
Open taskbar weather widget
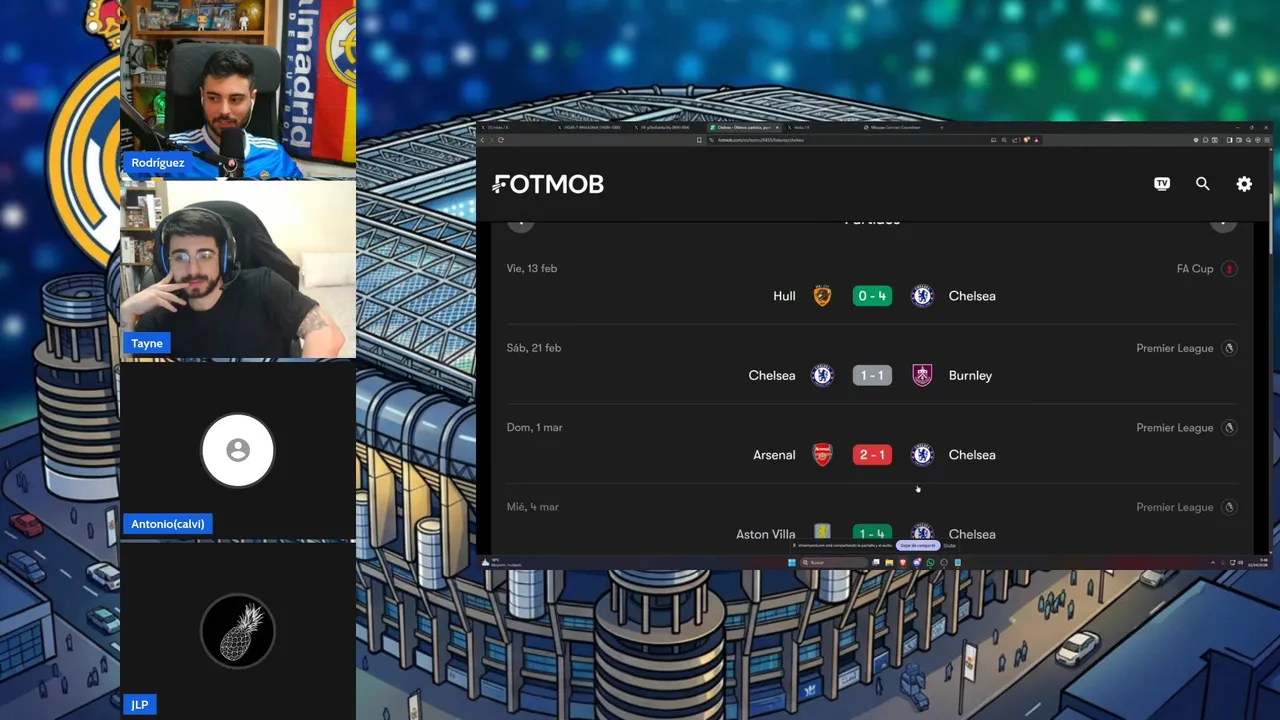click(502, 563)
